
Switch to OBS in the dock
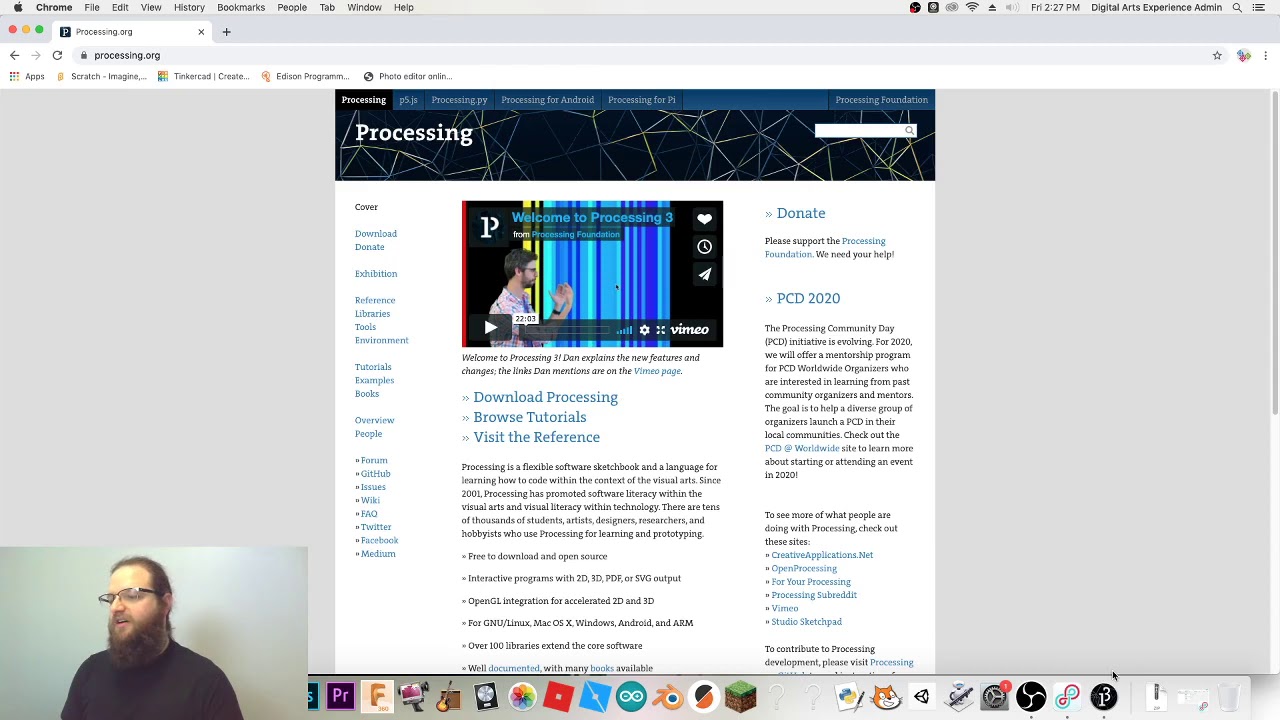click(x=1031, y=696)
